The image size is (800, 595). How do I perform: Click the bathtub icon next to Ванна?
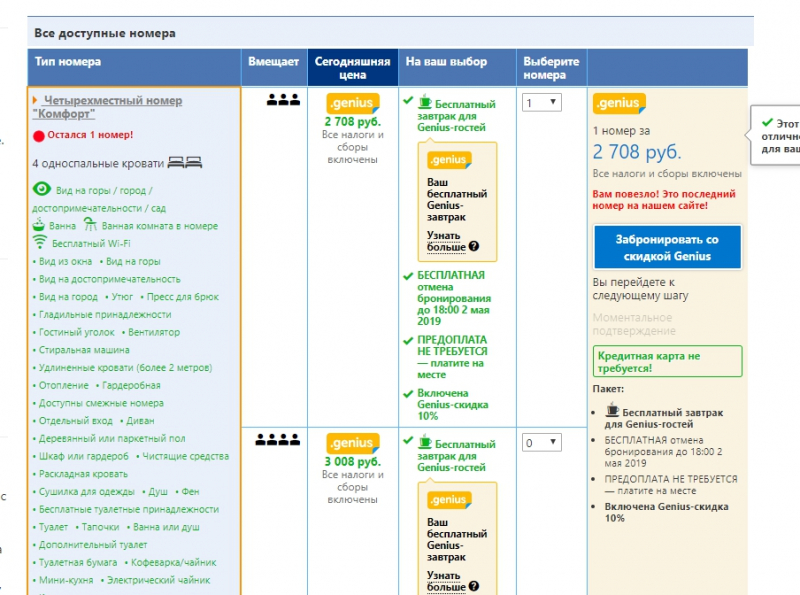(x=40, y=226)
